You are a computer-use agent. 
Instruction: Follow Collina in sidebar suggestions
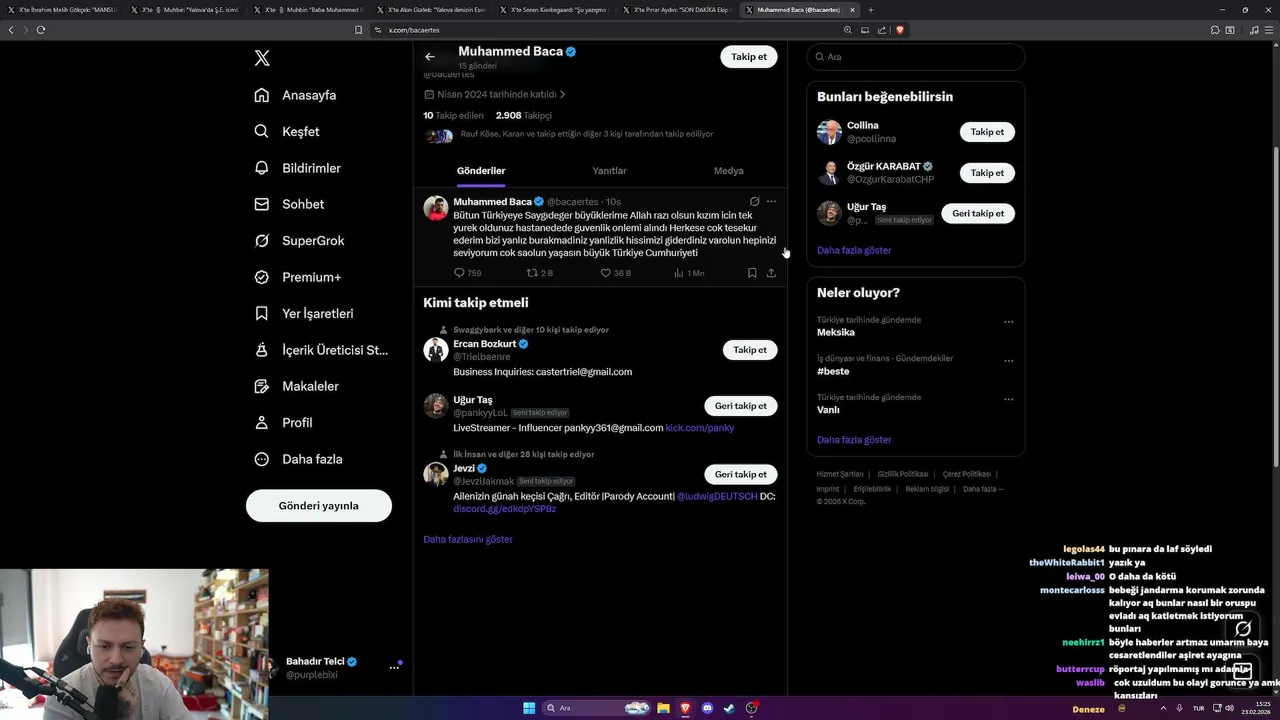pos(987,132)
